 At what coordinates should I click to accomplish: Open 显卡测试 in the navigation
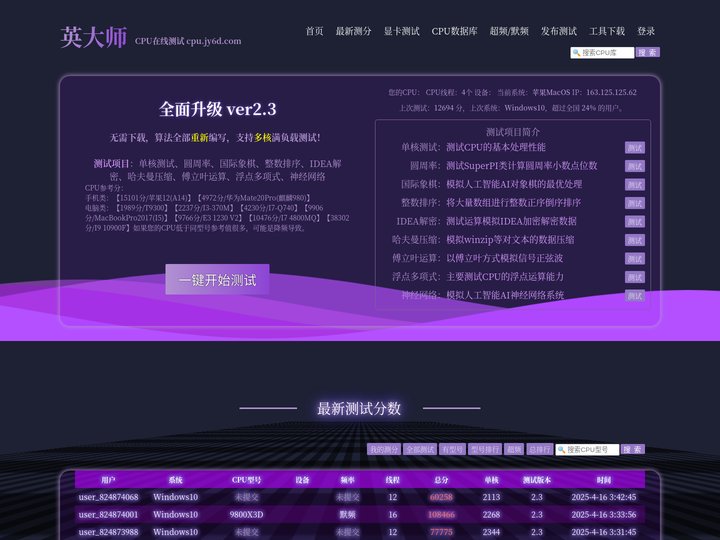pyautogui.click(x=401, y=31)
